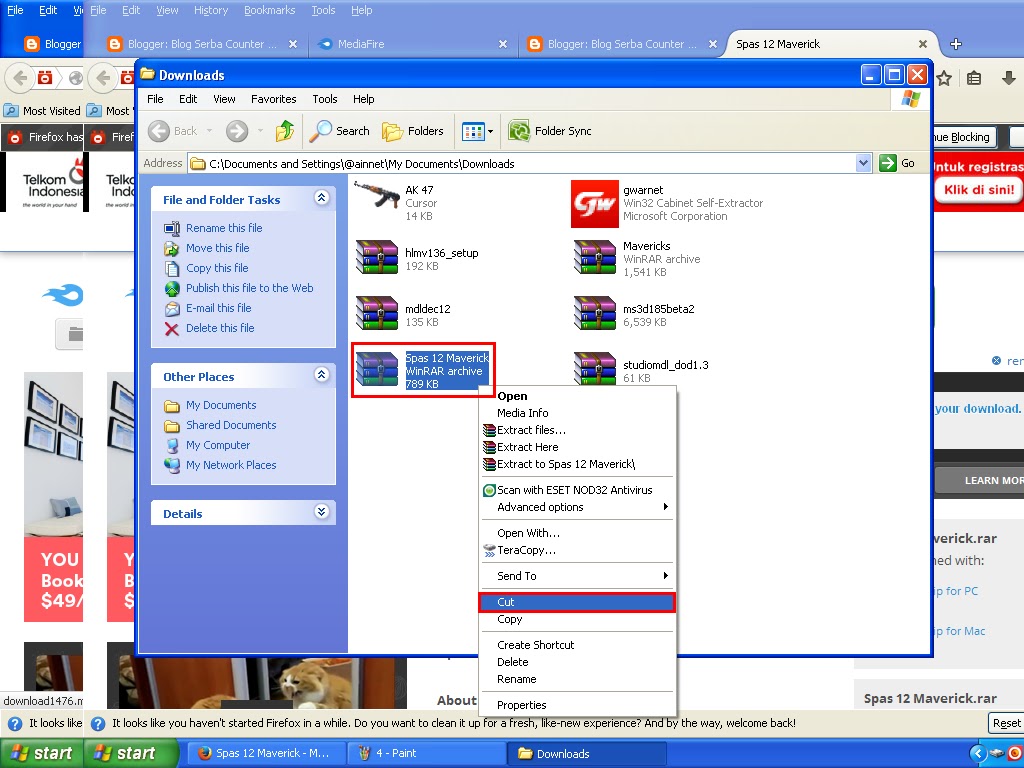
Task: Select the studiomdl_dod1.3 archive icon
Action: tap(594, 369)
